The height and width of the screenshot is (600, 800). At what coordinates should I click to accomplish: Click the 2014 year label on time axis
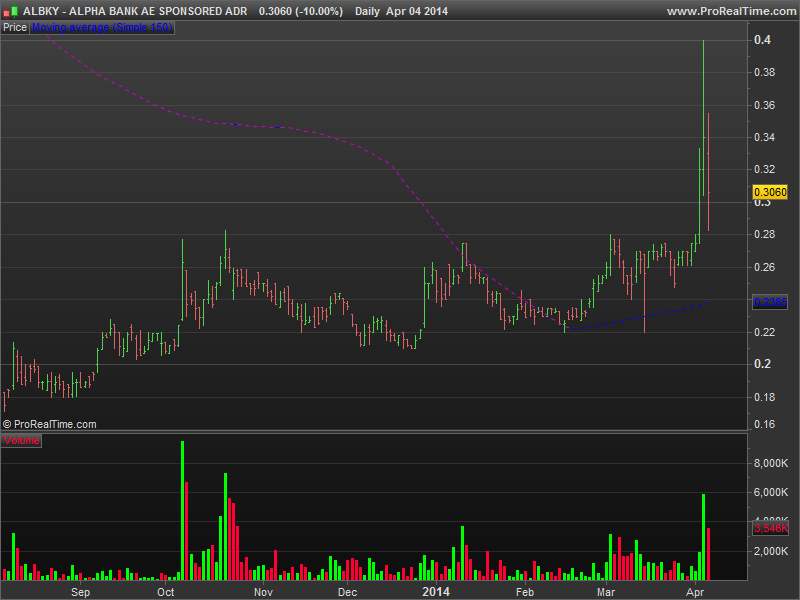coord(436,592)
